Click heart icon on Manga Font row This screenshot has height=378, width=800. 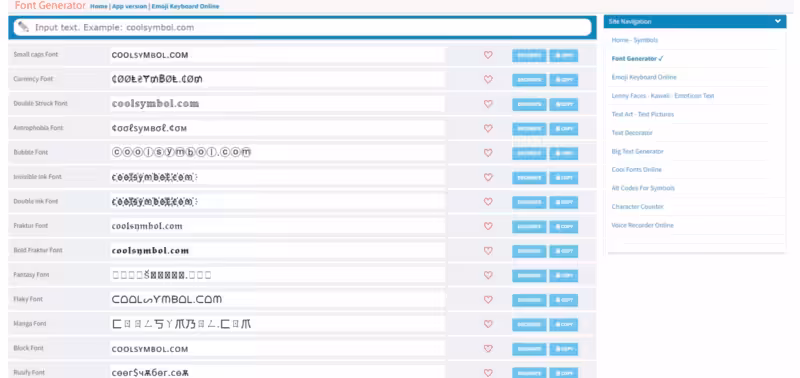[488, 324]
